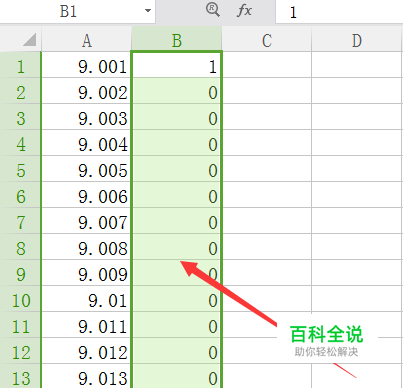Select column B header
Image resolution: width=403 pixels, height=388 pixels.
coord(177,40)
